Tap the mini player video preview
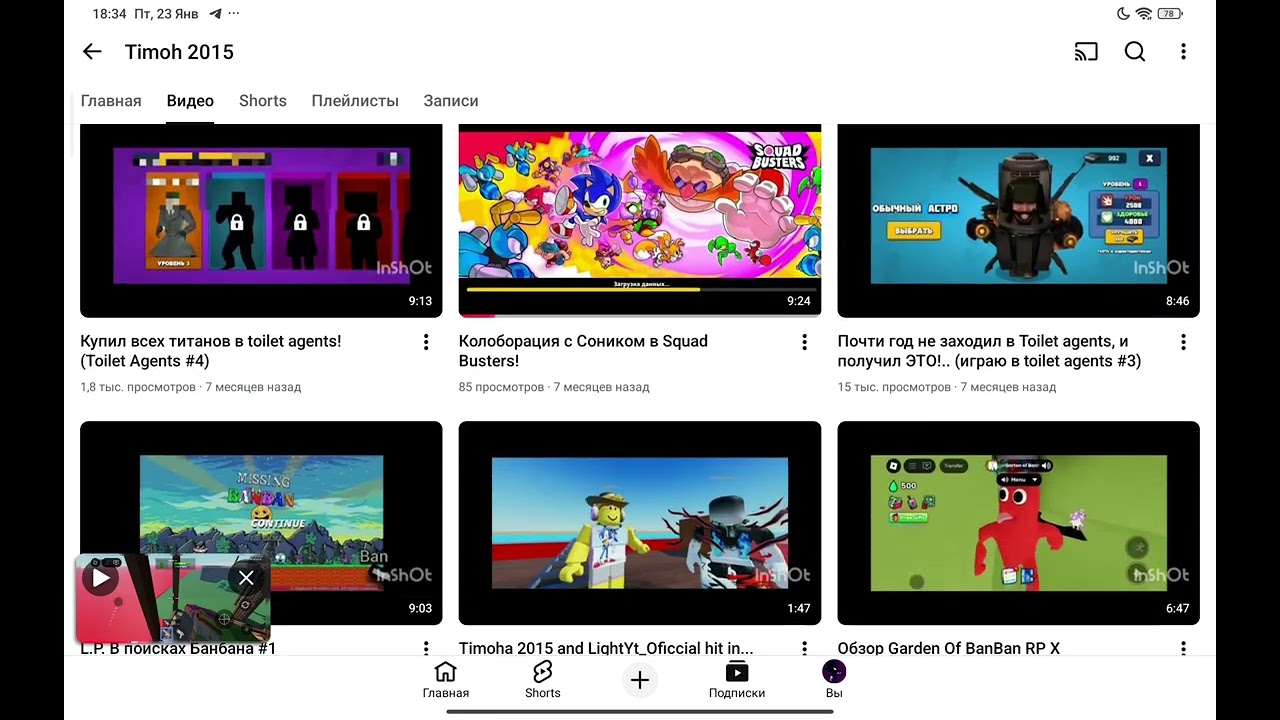The width and height of the screenshot is (1280, 720). (x=173, y=598)
